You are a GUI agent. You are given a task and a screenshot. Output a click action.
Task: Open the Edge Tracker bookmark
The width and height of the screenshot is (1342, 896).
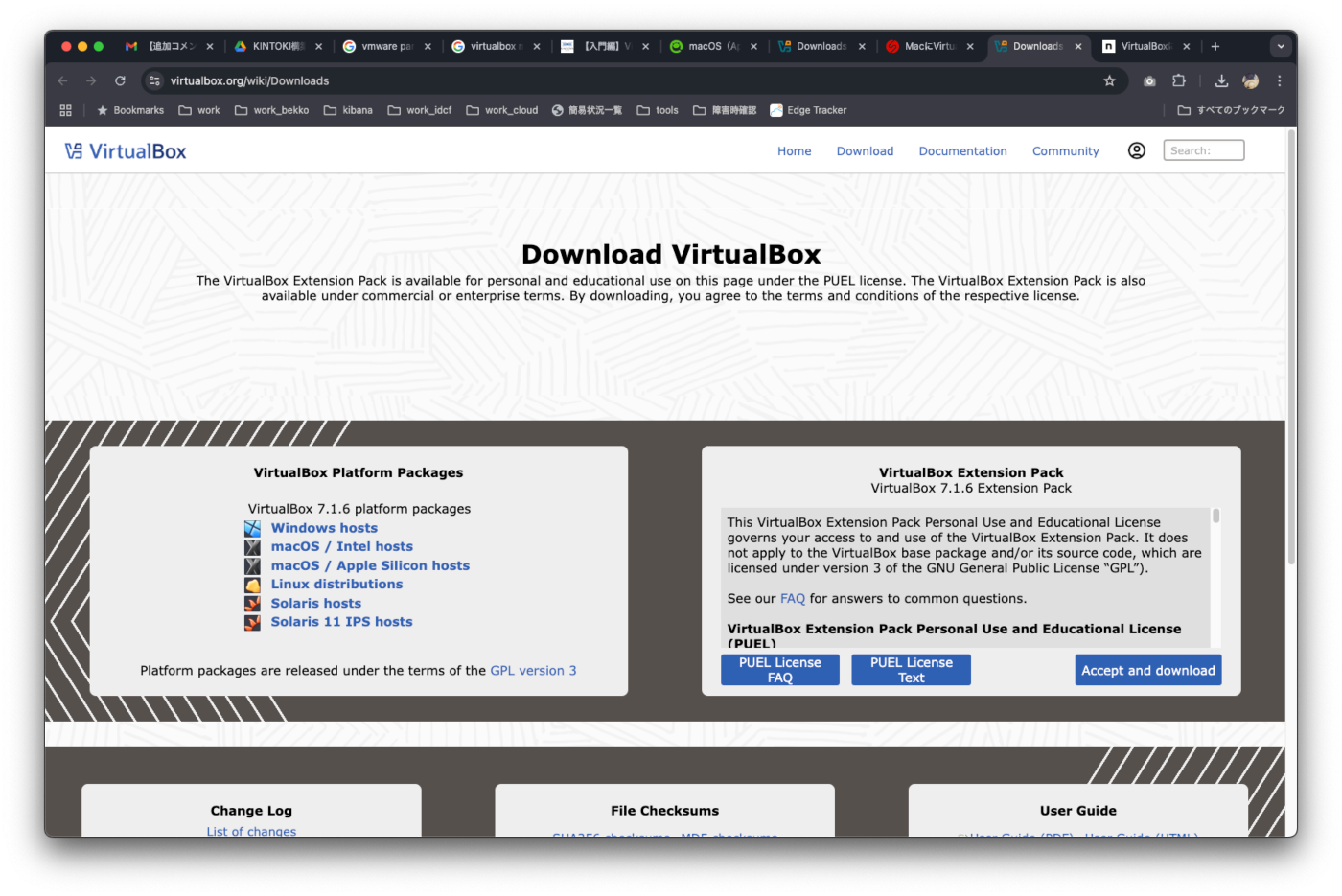point(808,110)
